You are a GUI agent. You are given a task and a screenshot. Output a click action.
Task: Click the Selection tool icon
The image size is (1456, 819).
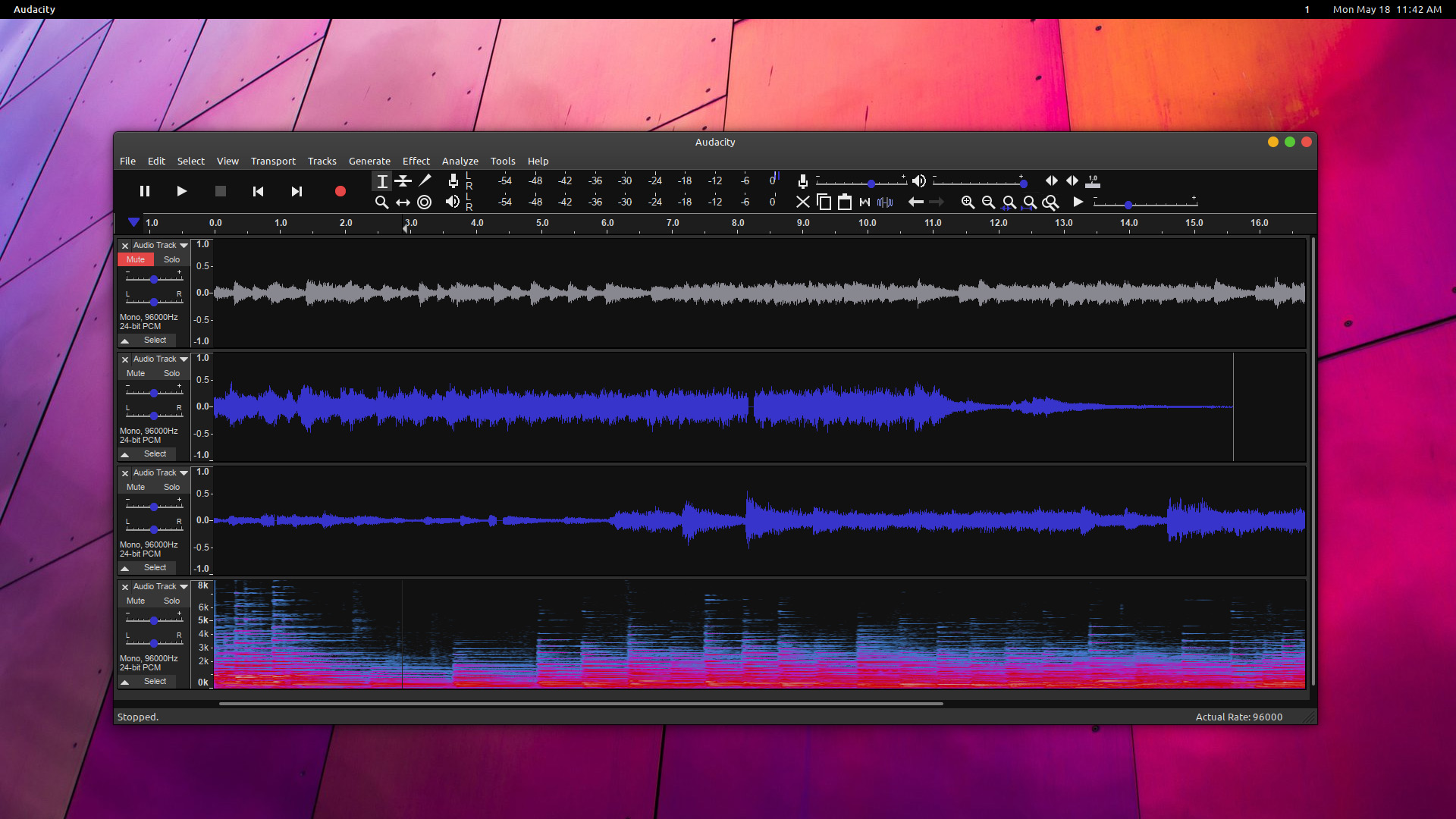click(x=382, y=181)
